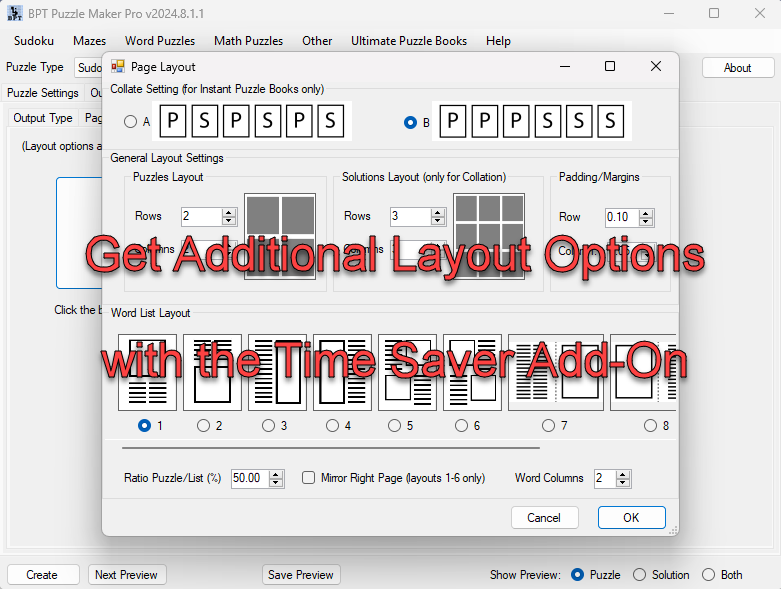Show Solution preview radio option
The image size is (781, 589).
(640, 575)
